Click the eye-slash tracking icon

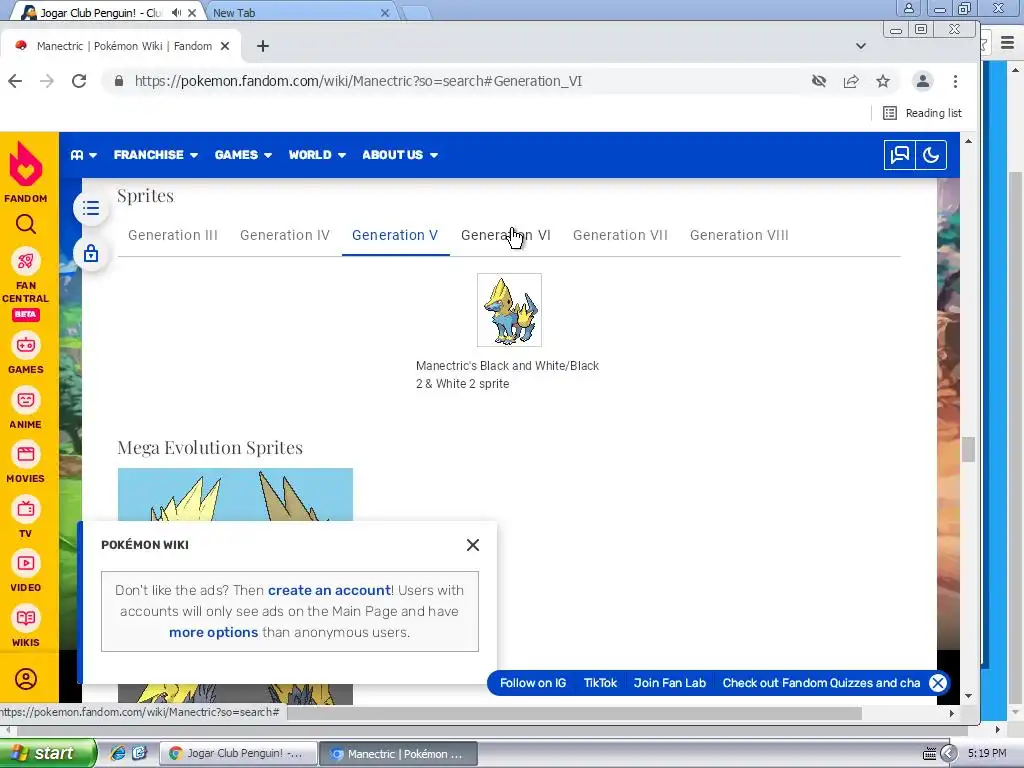point(819,81)
